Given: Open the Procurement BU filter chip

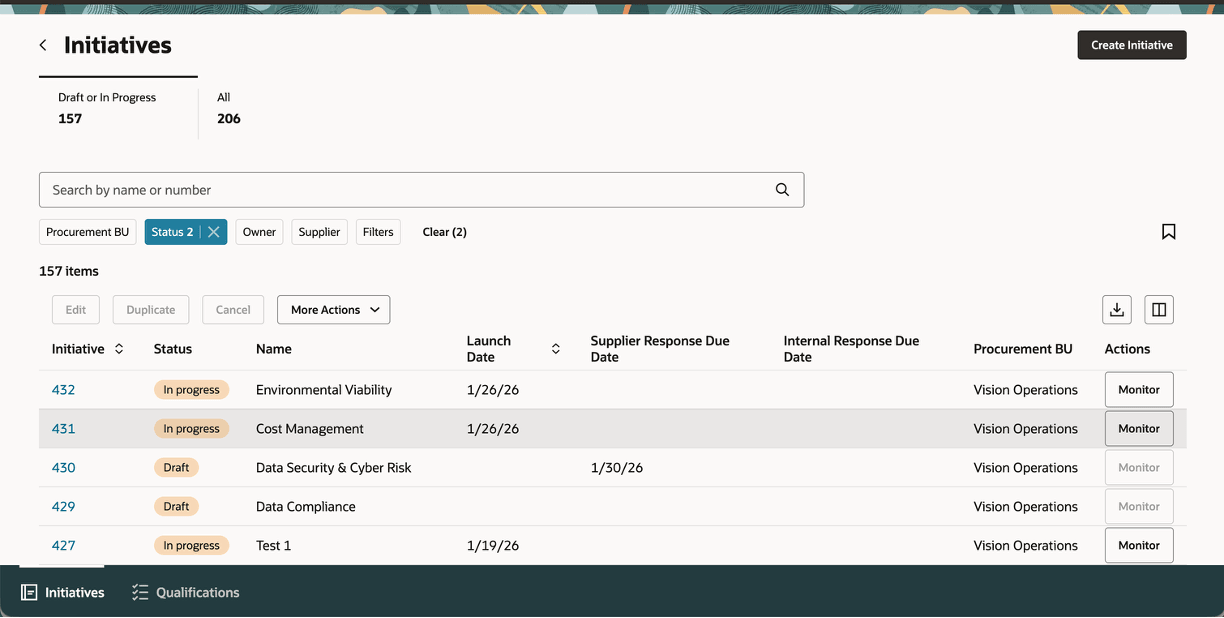Looking at the screenshot, I should pos(87,231).
